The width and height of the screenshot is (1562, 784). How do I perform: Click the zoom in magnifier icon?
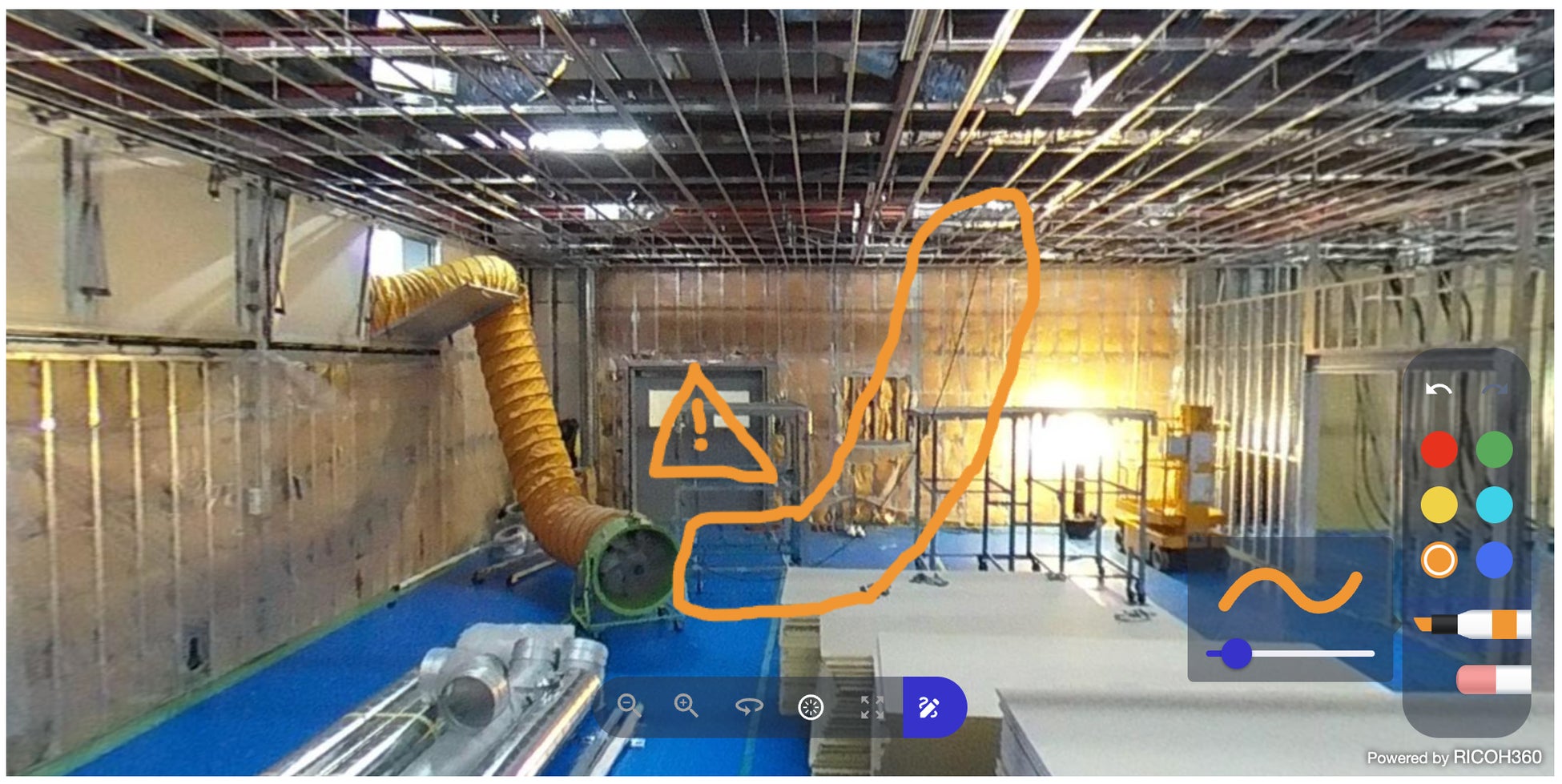686,706
